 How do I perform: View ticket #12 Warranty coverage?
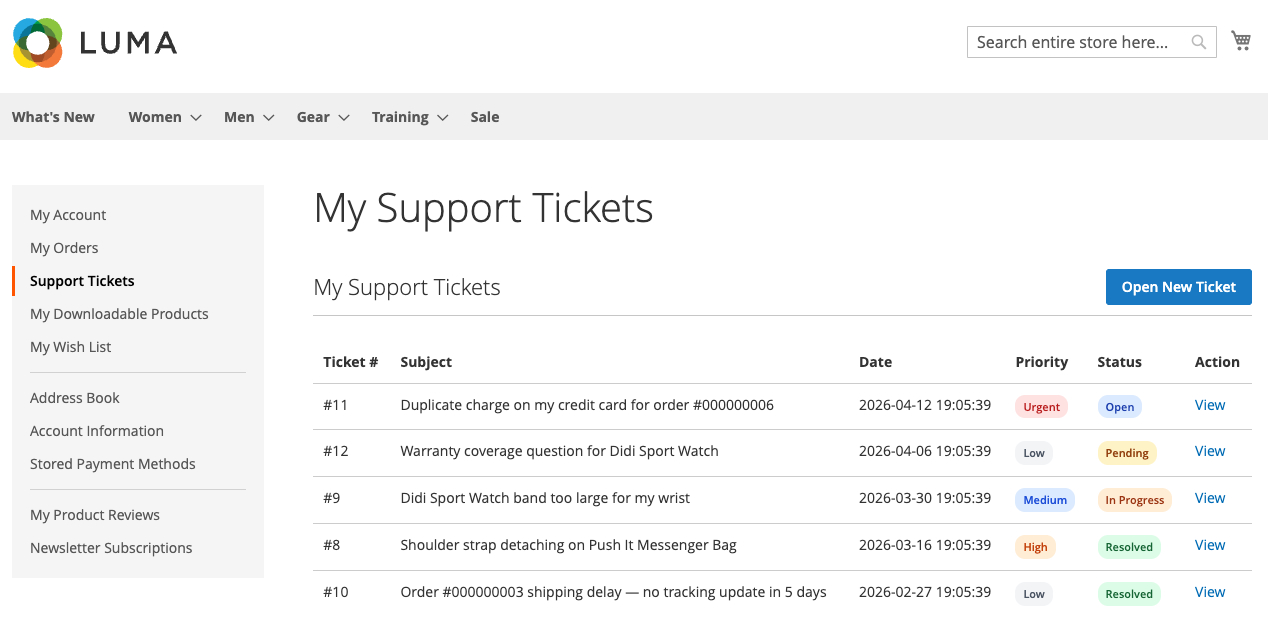coord(1210,451)
